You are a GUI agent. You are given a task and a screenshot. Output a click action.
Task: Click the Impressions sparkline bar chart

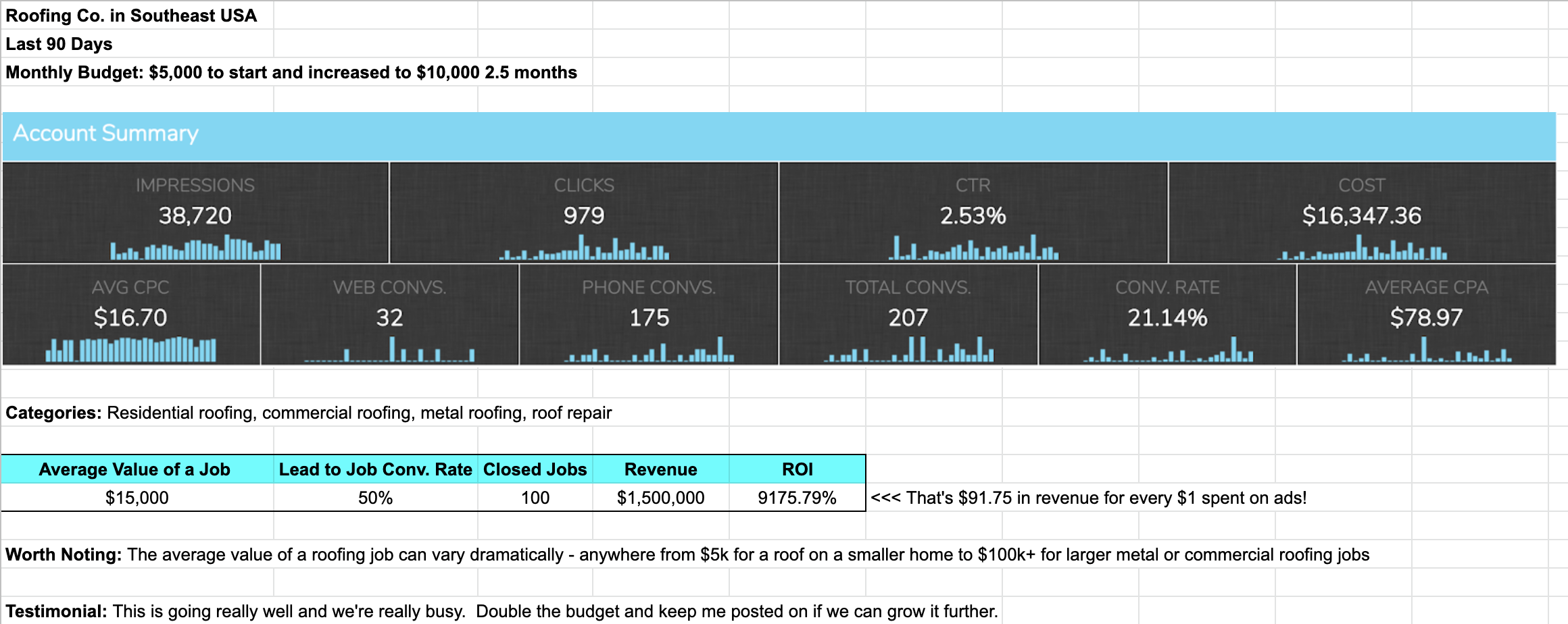coord(195,249)
